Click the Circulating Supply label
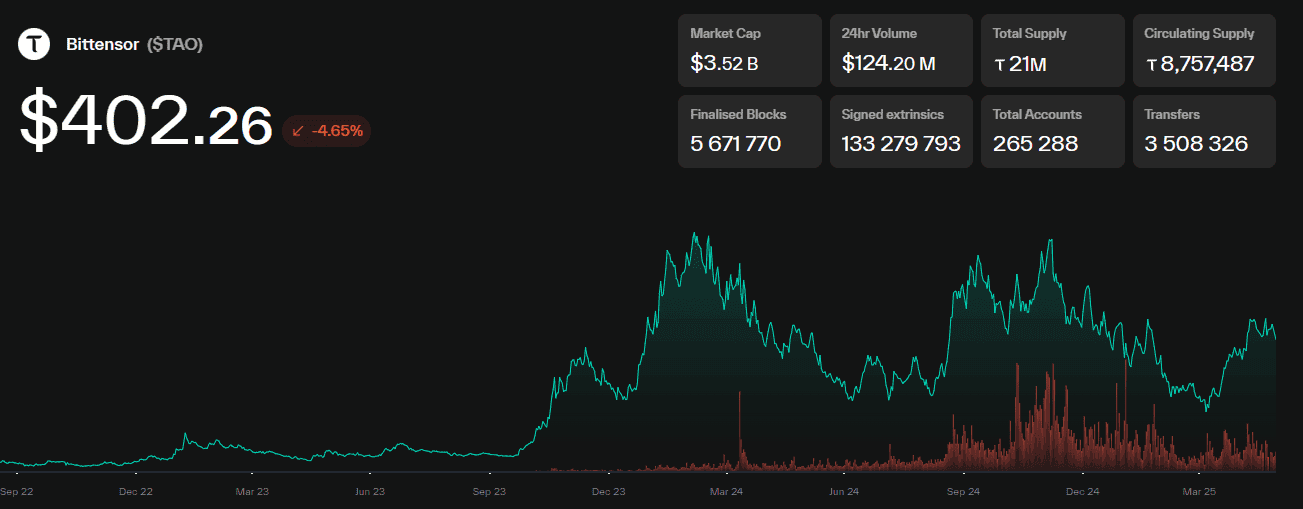 (x=1199, y=33)
